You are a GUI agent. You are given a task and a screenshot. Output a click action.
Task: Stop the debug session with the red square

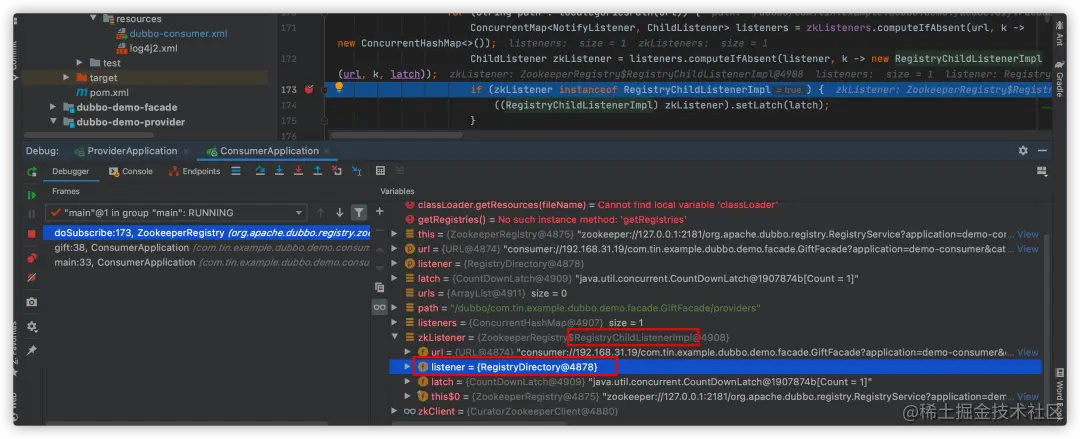(32, 234)
